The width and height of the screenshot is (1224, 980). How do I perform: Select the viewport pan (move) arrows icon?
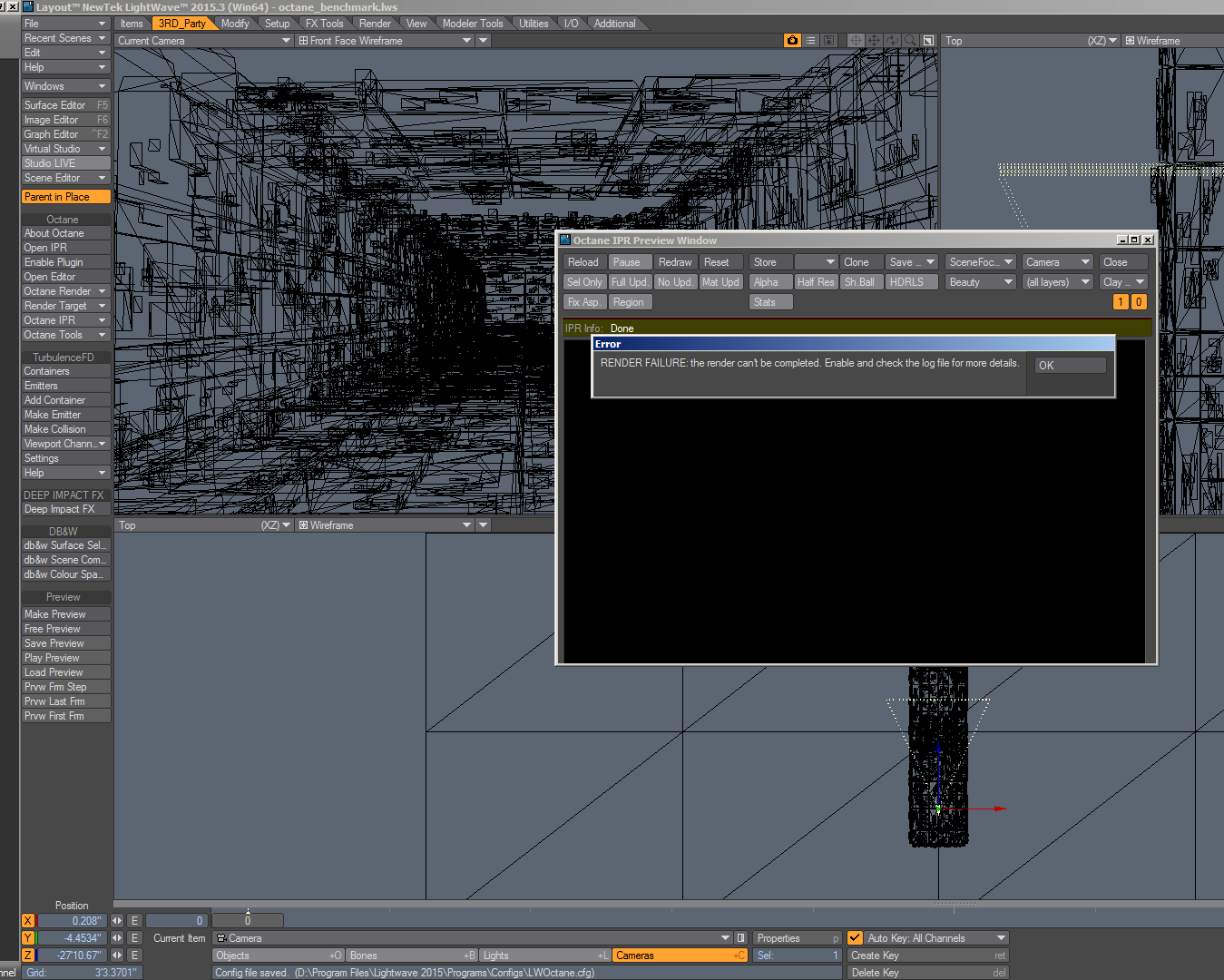click(874, 41)
